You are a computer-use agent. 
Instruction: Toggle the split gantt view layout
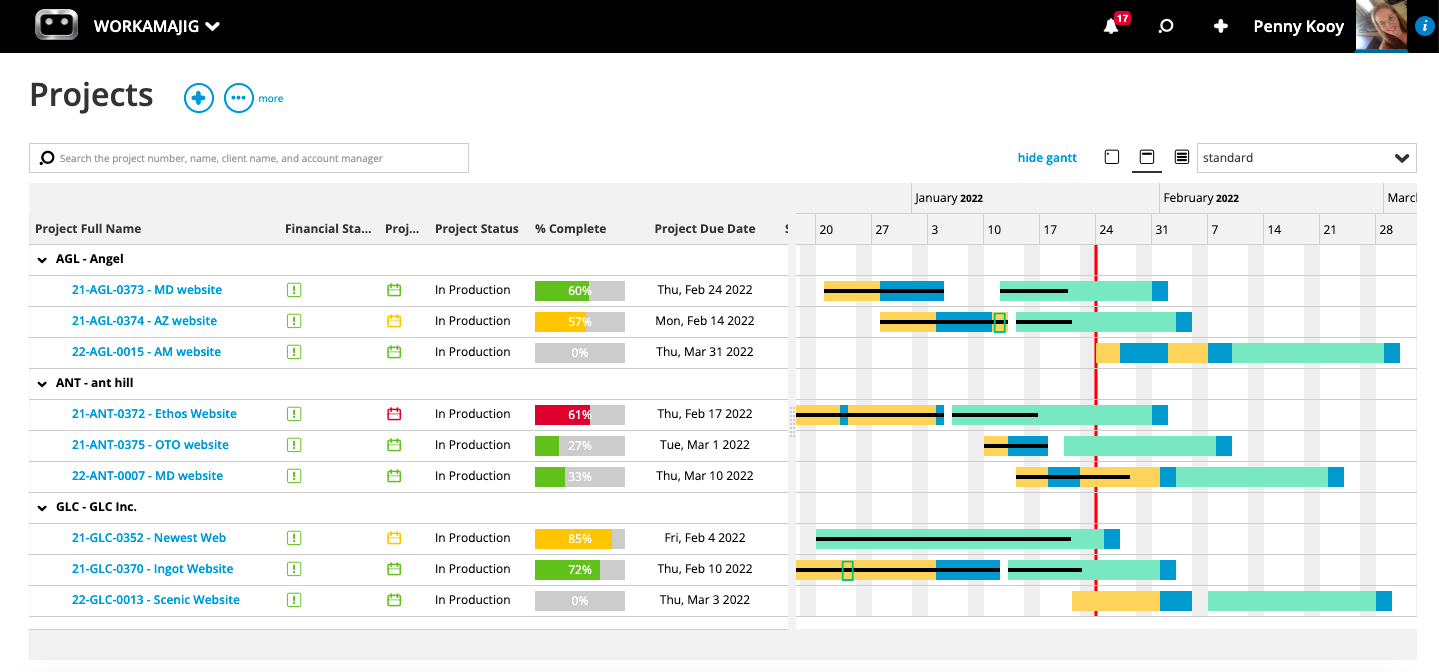tap(1146, 157)
